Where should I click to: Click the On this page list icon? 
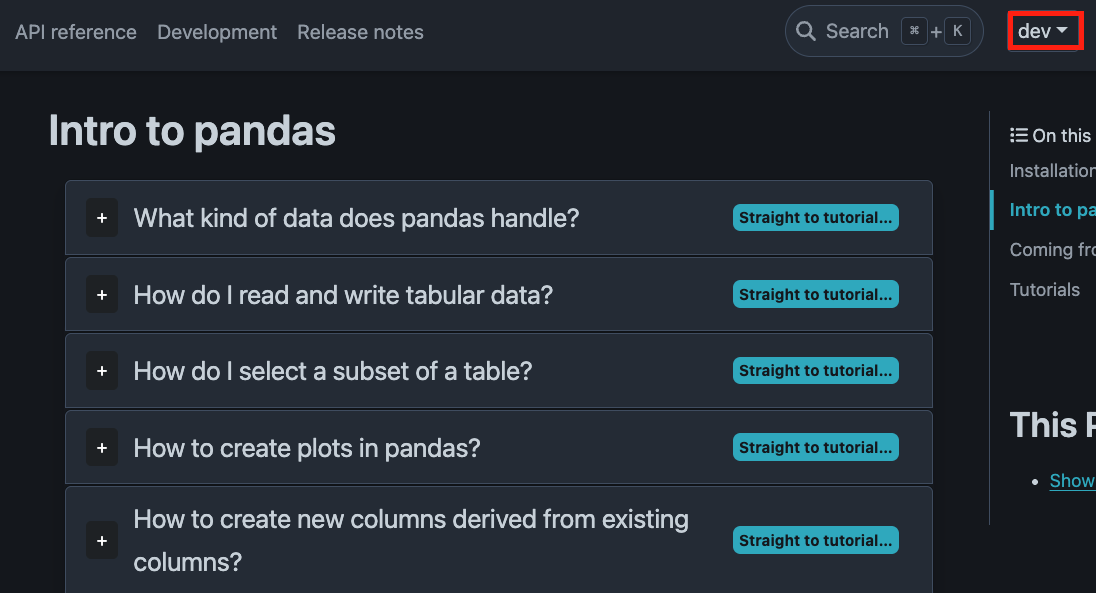1018,136
